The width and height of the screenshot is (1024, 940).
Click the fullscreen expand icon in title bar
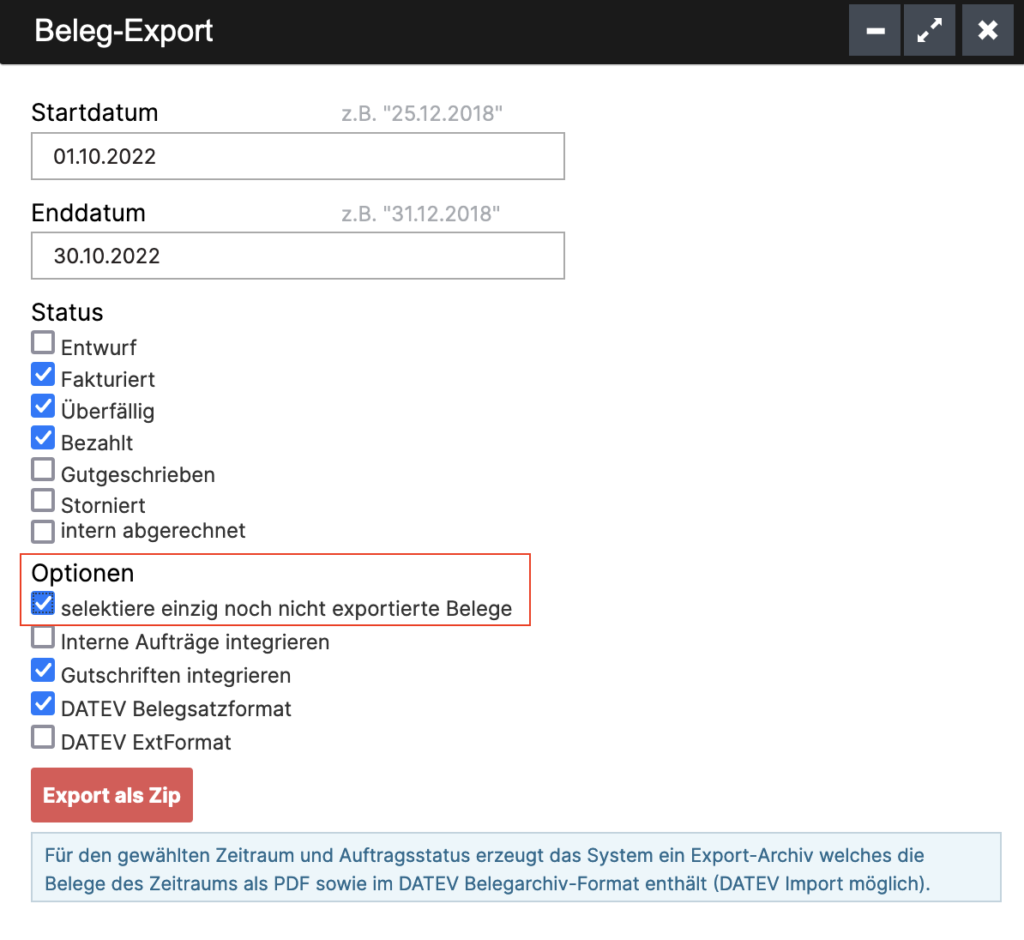click(x=929, y=30)
